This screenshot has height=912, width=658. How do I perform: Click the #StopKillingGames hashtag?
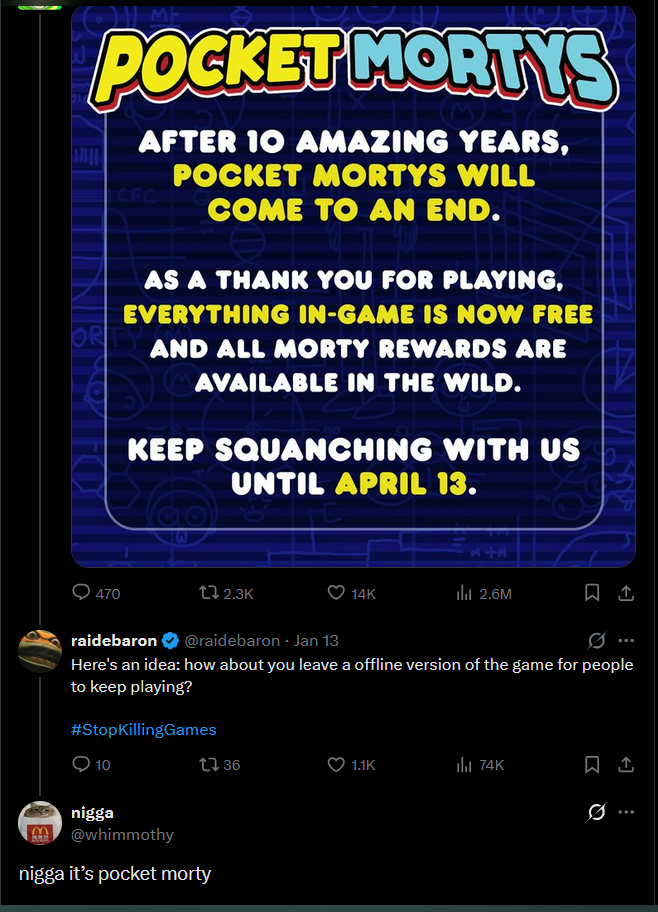click(144, 729)
